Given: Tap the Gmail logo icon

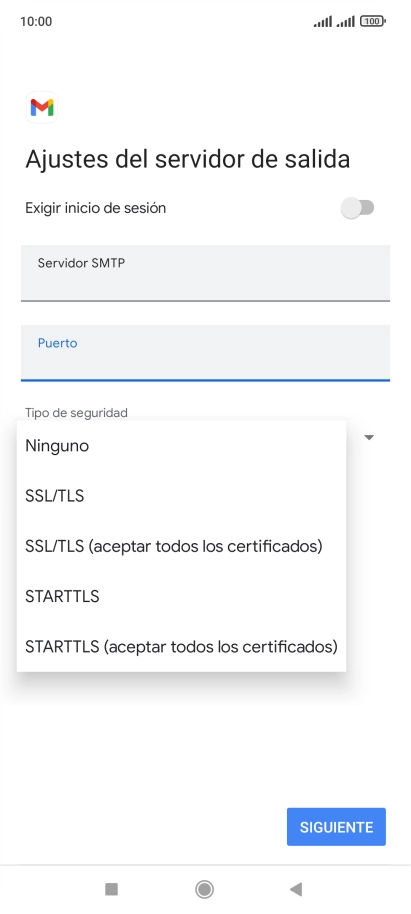Looking at the screenshot, I should point(42,107).
